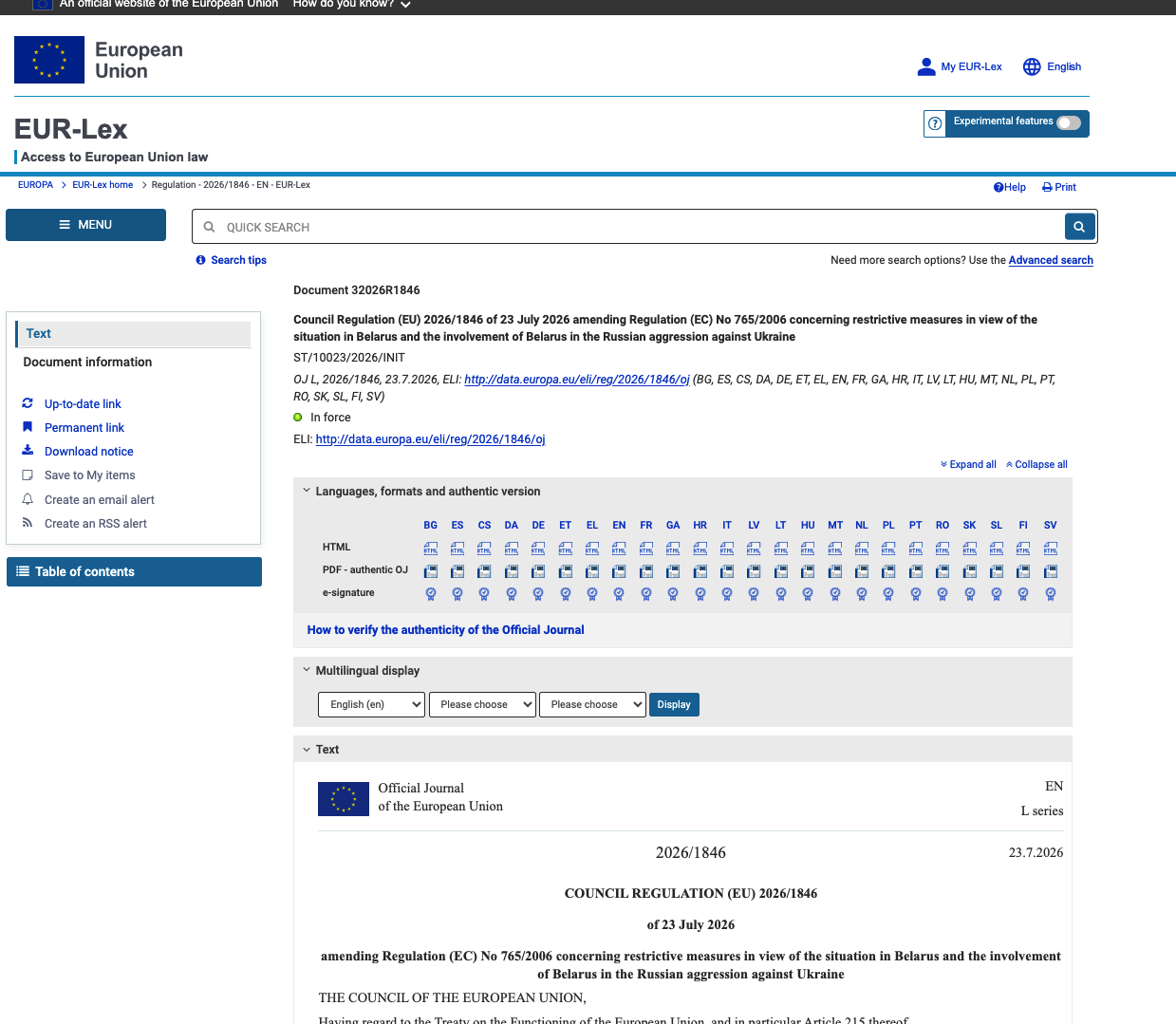Create an RSS alert
Image resolution: width=1176 pixels, height=1024 pixels.
pos(95,523)
